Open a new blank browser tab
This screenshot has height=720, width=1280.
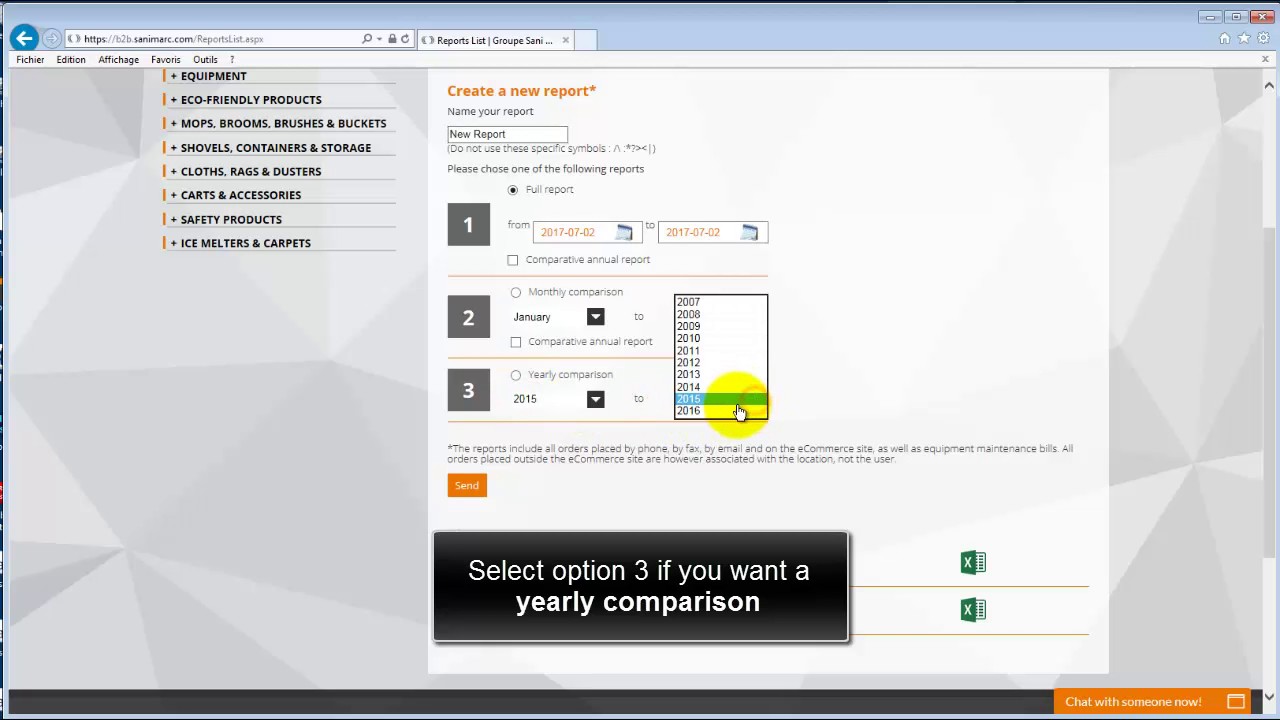[x=586, y=40]
